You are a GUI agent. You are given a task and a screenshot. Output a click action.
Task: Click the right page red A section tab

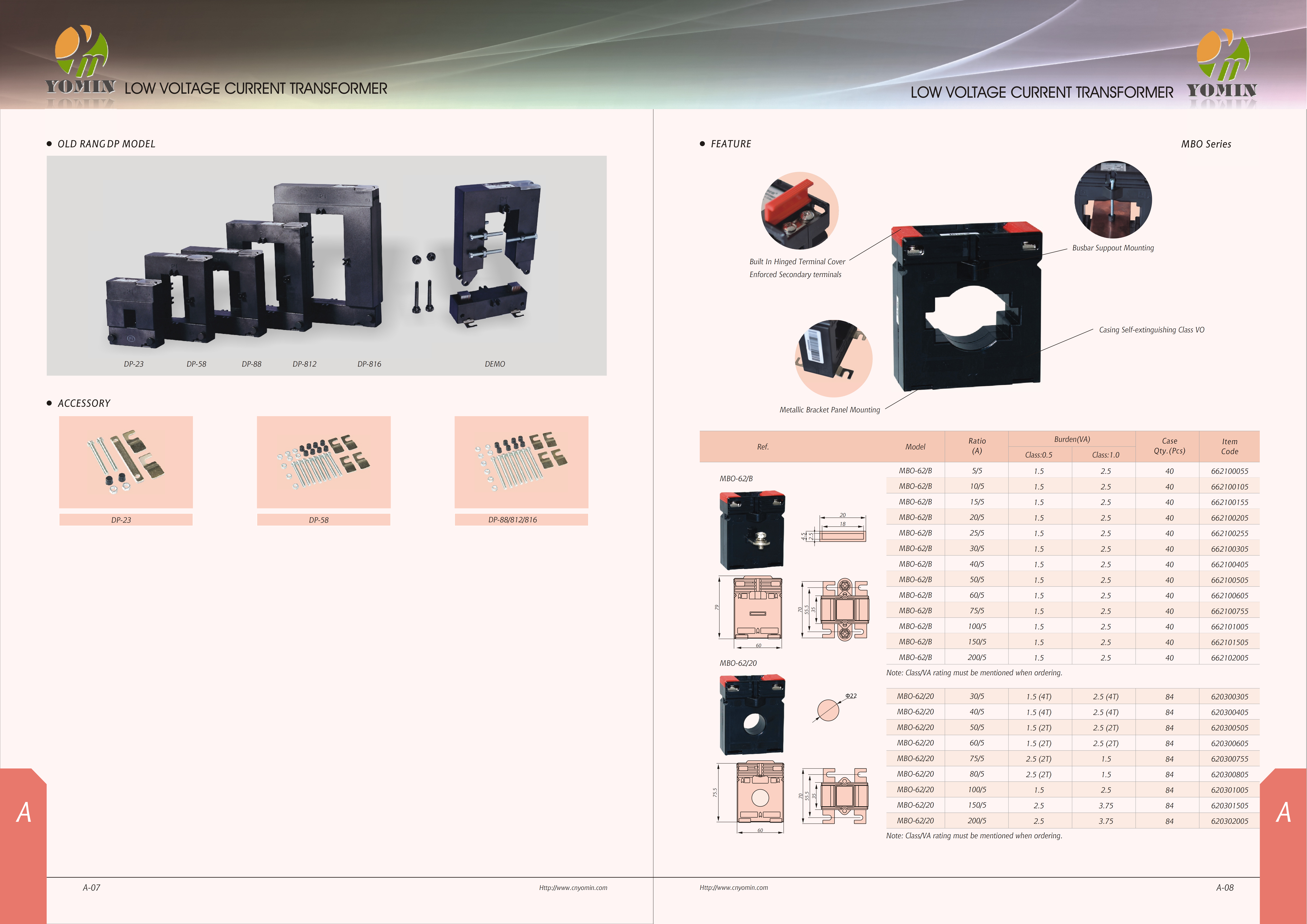pyautogui.click(x=1283, y=846)
